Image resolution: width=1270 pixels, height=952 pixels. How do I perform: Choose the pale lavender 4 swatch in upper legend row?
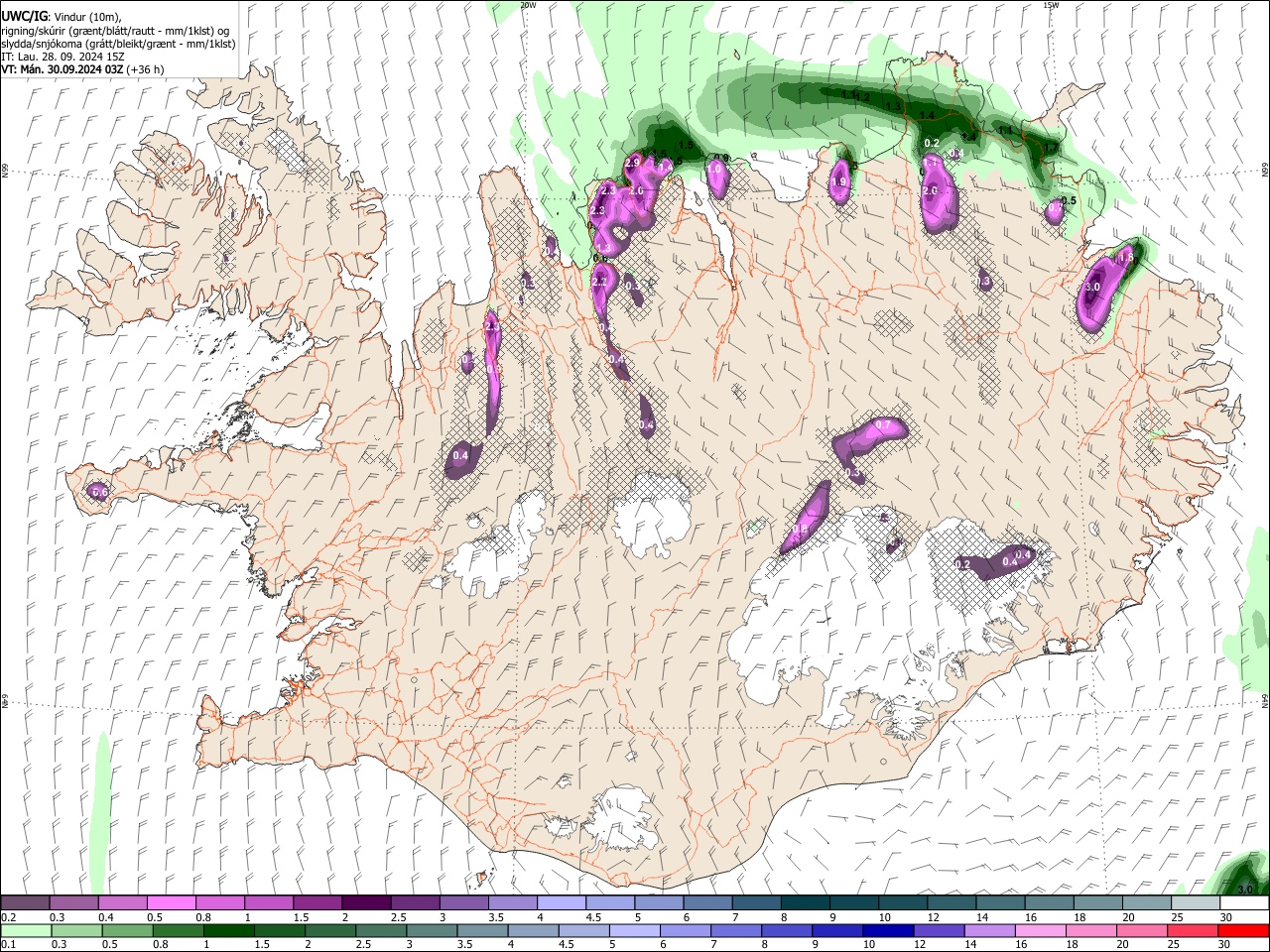click(562, 903)
